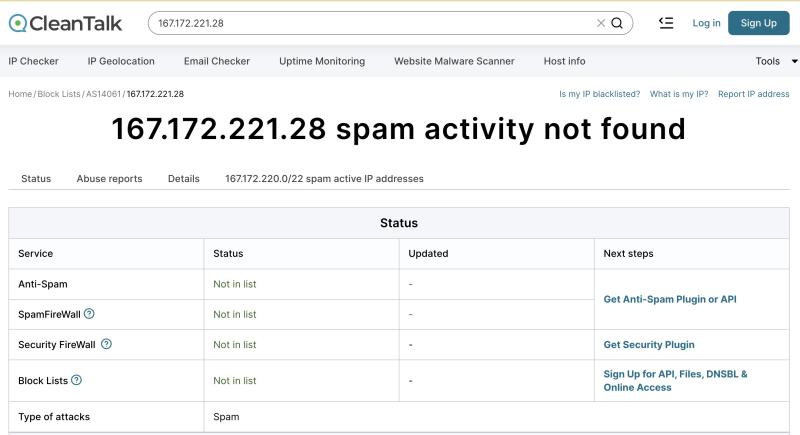Switch to the Details tab
Image resolution: width=800 pixels, height=435 pixels.
point(184,178)
